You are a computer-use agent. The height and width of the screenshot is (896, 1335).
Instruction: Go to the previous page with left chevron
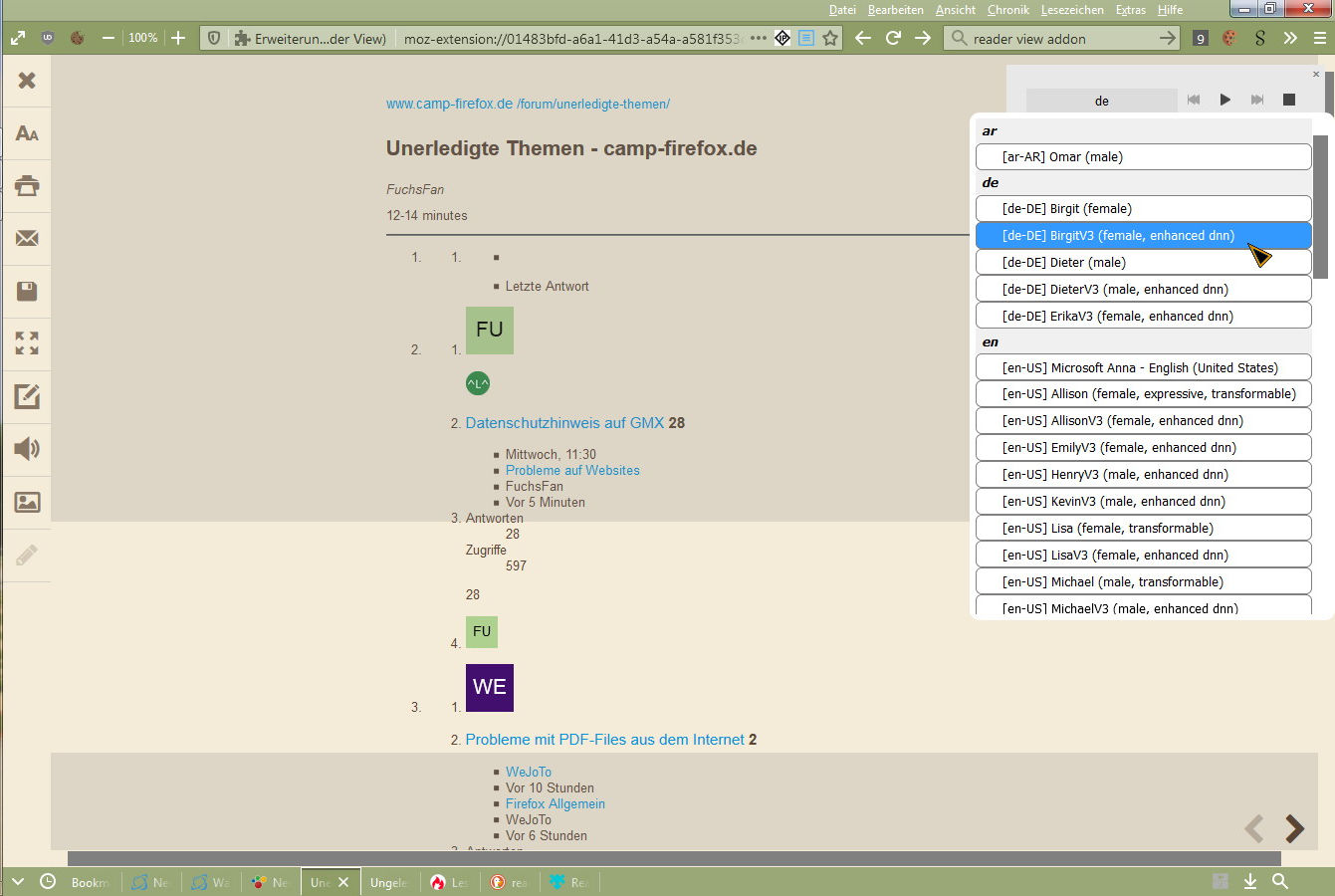point(1254,828)
